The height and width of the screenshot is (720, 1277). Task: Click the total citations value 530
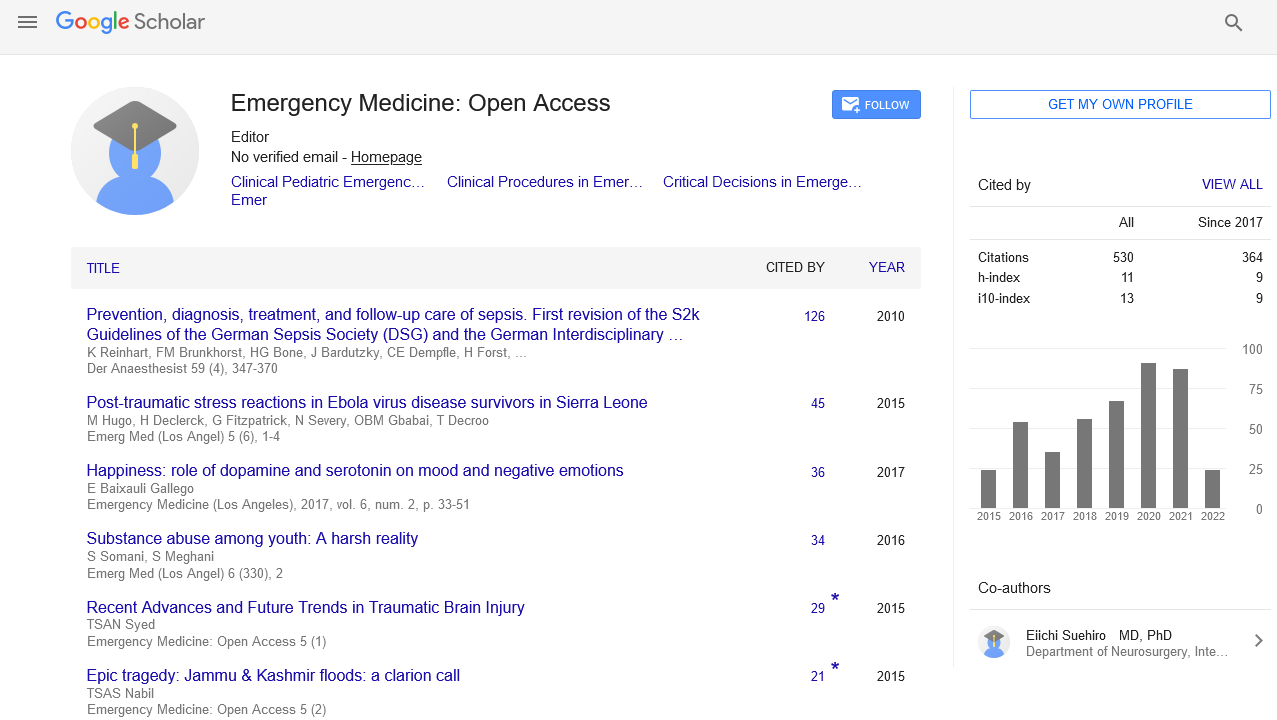(1123, 258)
